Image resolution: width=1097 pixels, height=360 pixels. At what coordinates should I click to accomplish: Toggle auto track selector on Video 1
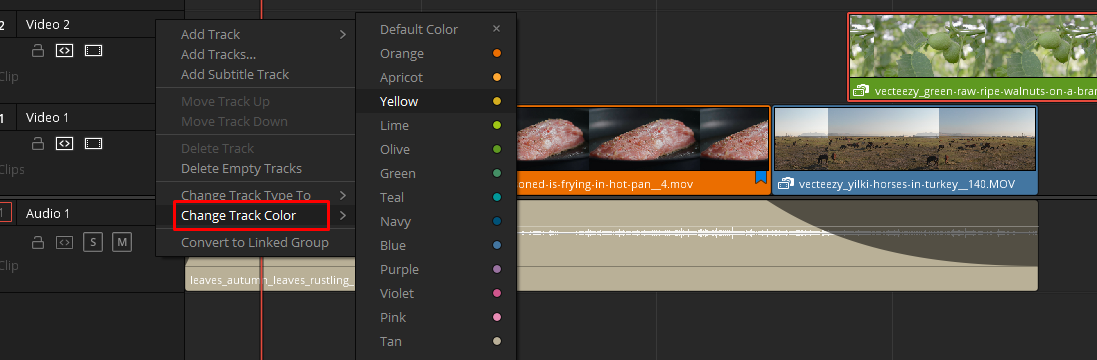pyautogui.click(x=64, y=143)
